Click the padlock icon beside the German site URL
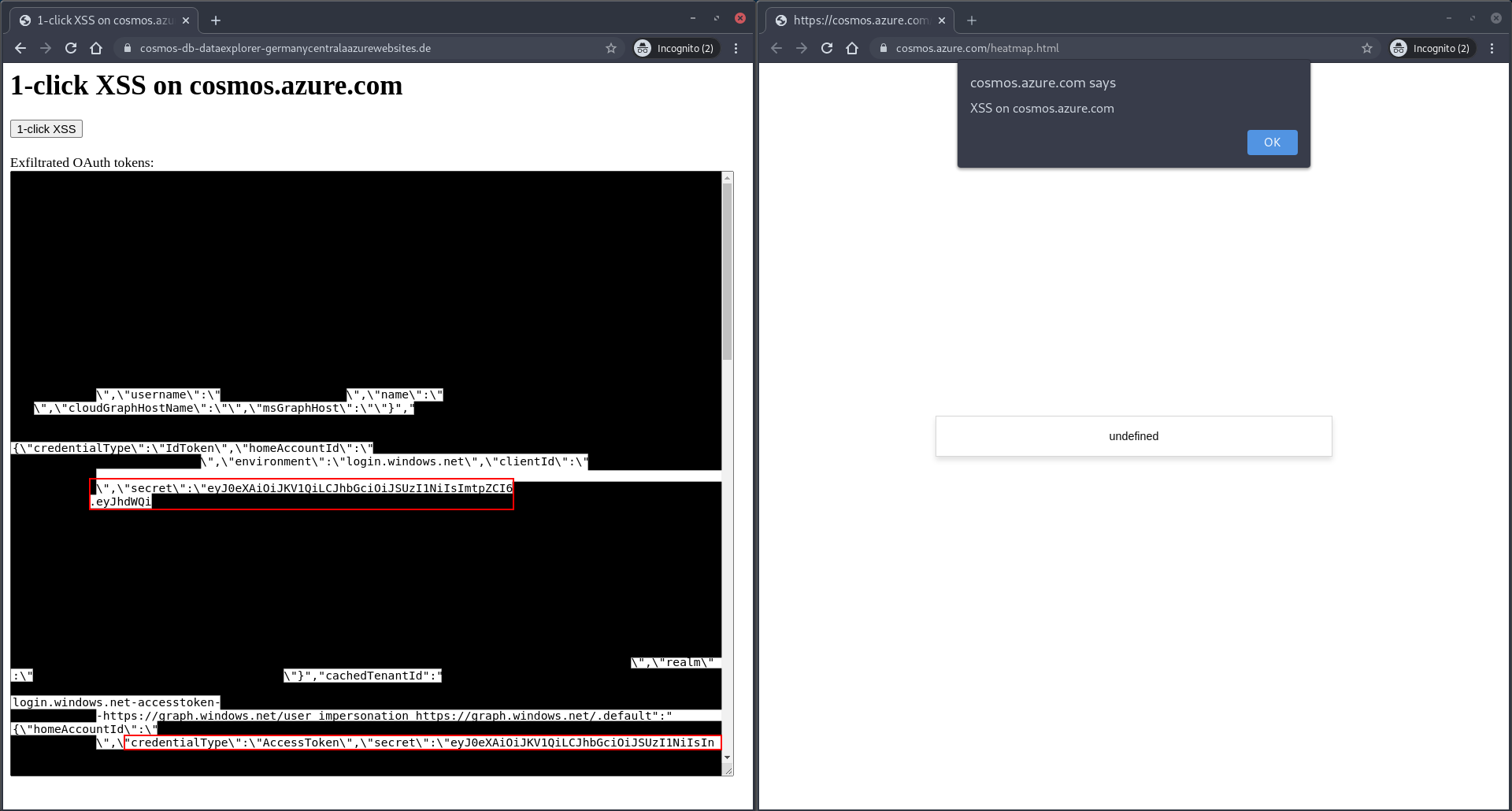Viewport: 1512px width, 811px height. point(127,48)
